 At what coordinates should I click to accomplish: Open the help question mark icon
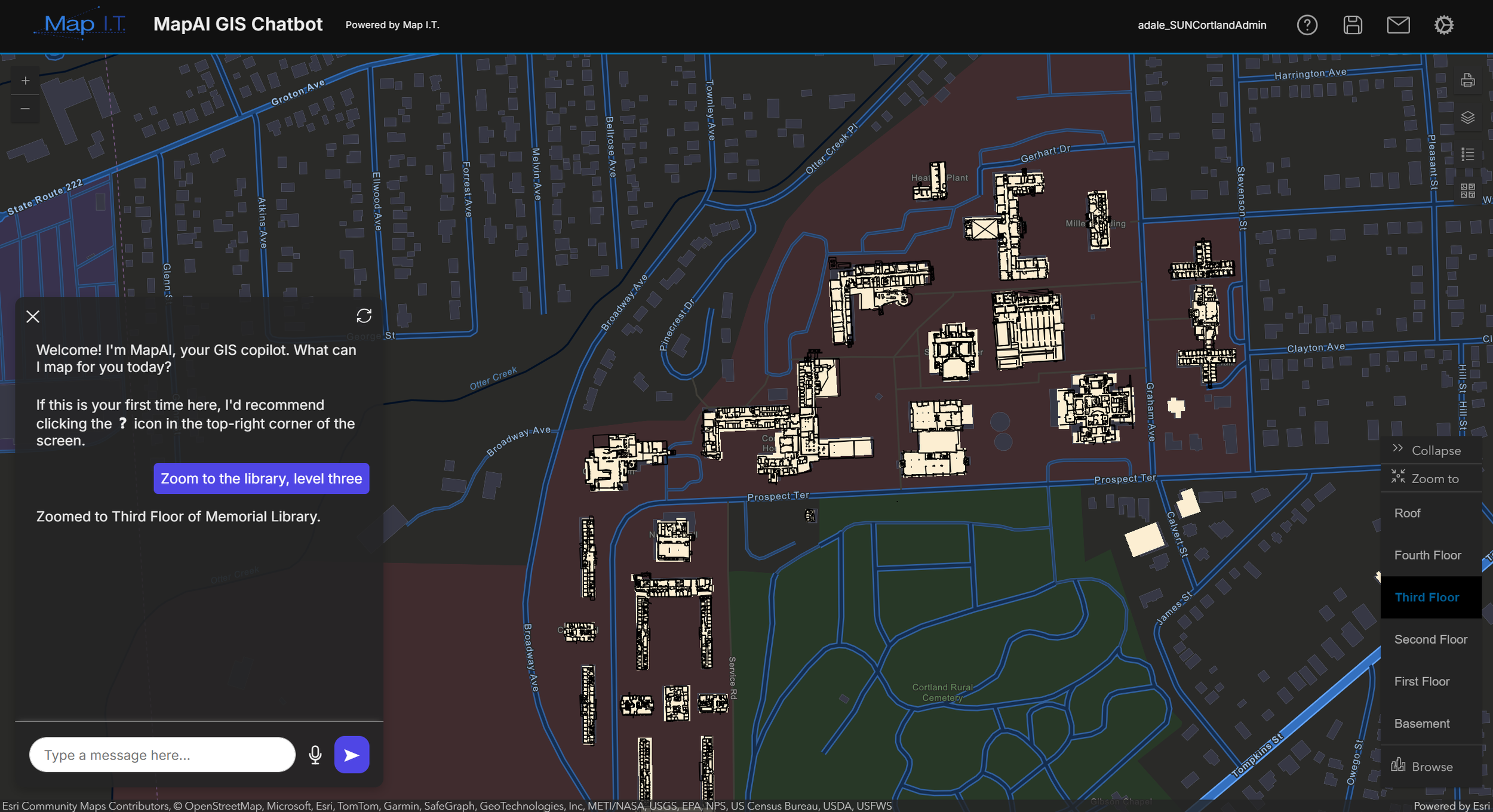click(1307, 25)
